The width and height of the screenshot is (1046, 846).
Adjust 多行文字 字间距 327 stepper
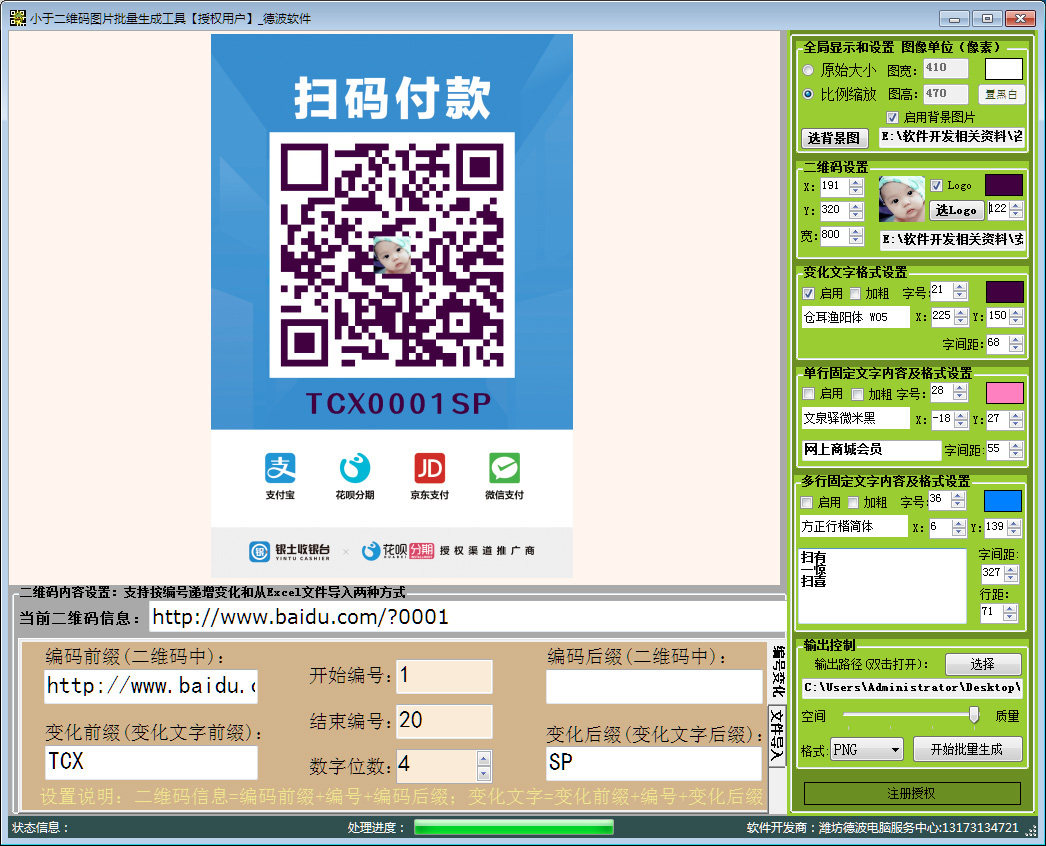[1011, 573]
